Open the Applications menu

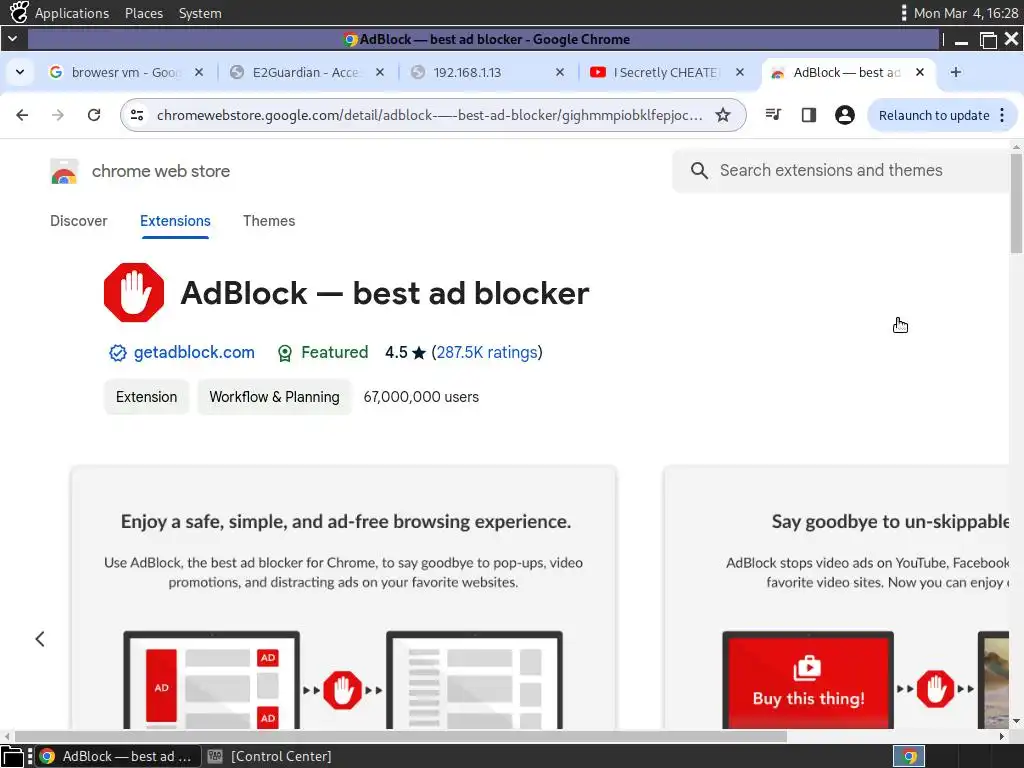pos(72,13)
